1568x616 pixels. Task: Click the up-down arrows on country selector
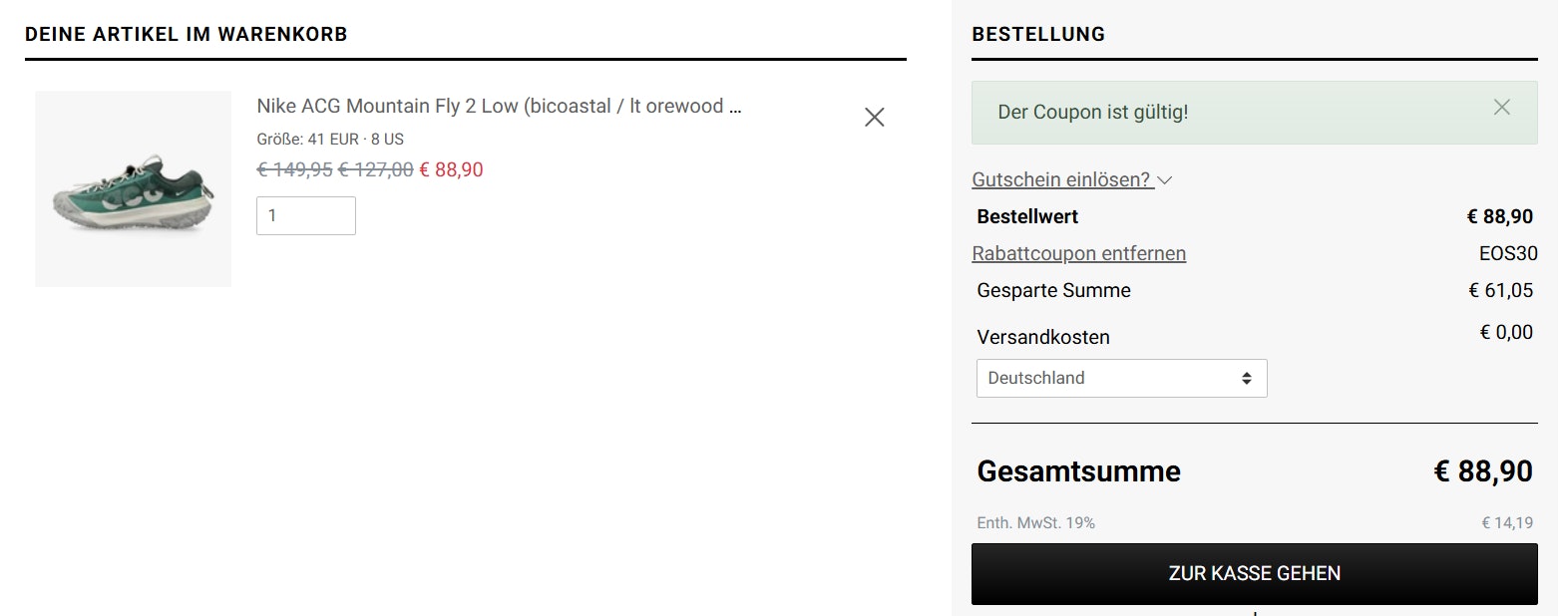click(1246, 379)
